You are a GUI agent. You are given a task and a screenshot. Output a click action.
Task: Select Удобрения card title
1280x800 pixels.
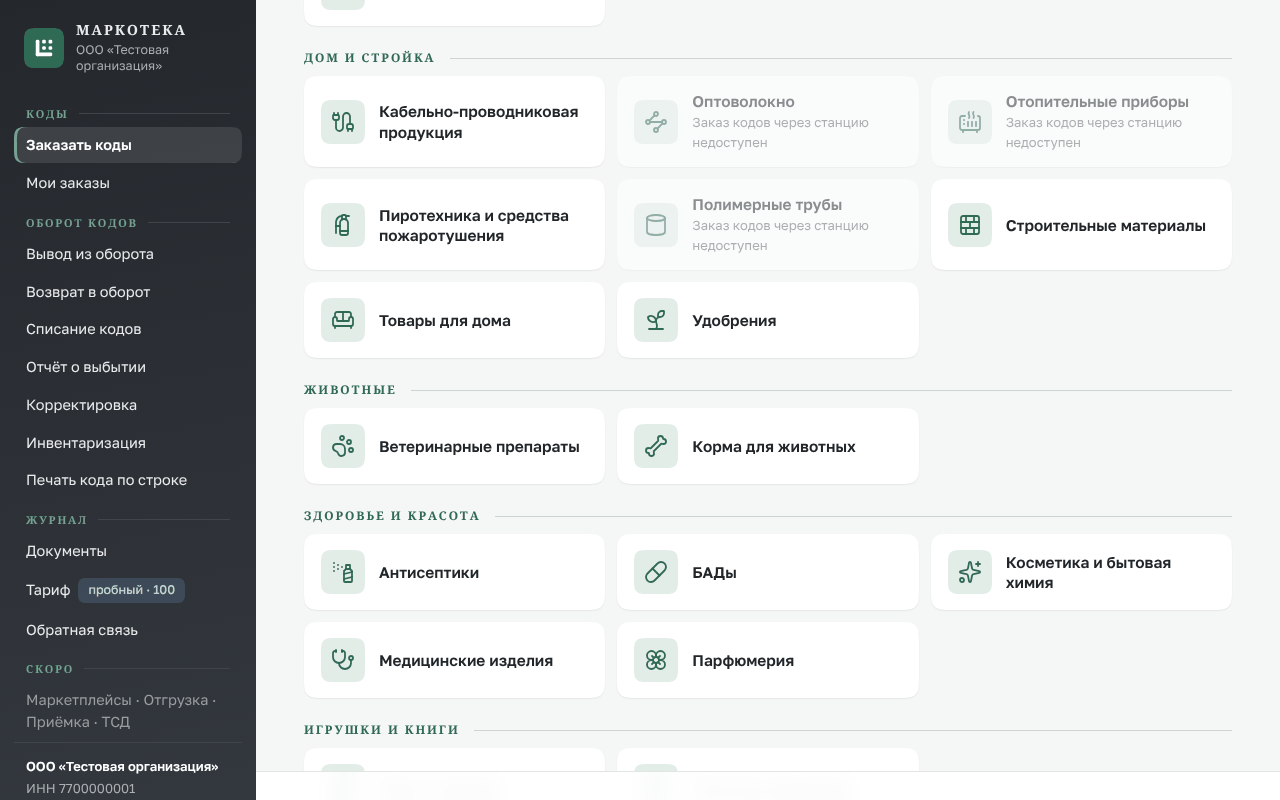[x=734, y=321]
